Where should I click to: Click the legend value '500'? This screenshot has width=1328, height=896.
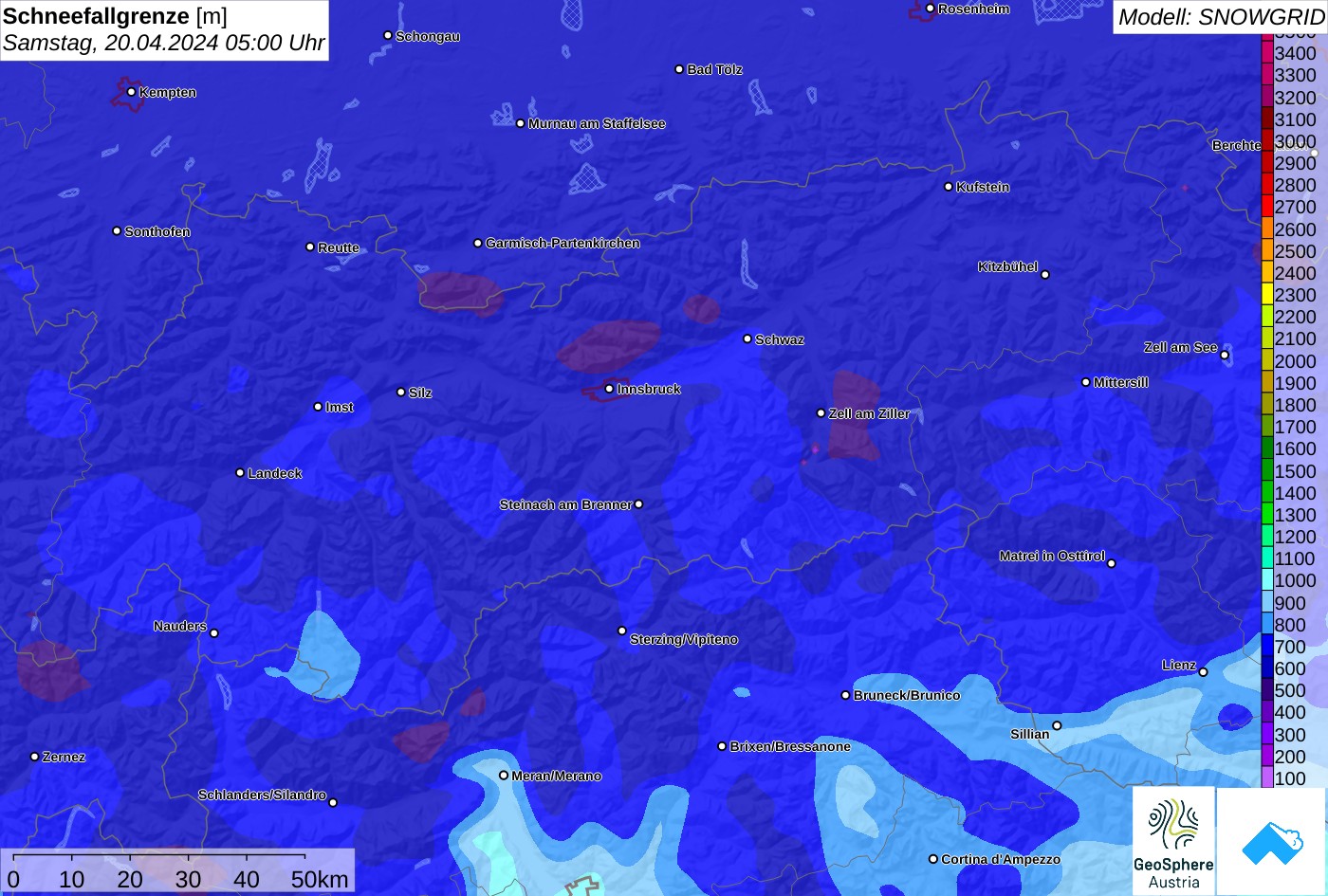(x=1290, y=690)
